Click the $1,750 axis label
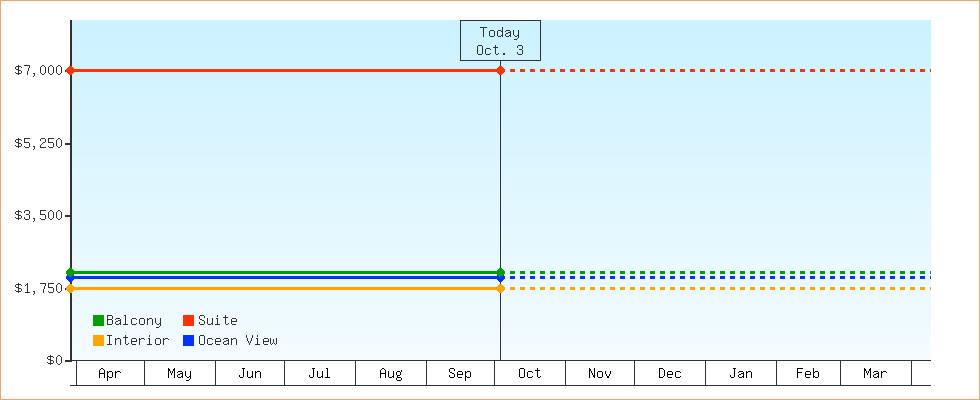This screenshot has width=980, height=400. (x=37, y=288)
